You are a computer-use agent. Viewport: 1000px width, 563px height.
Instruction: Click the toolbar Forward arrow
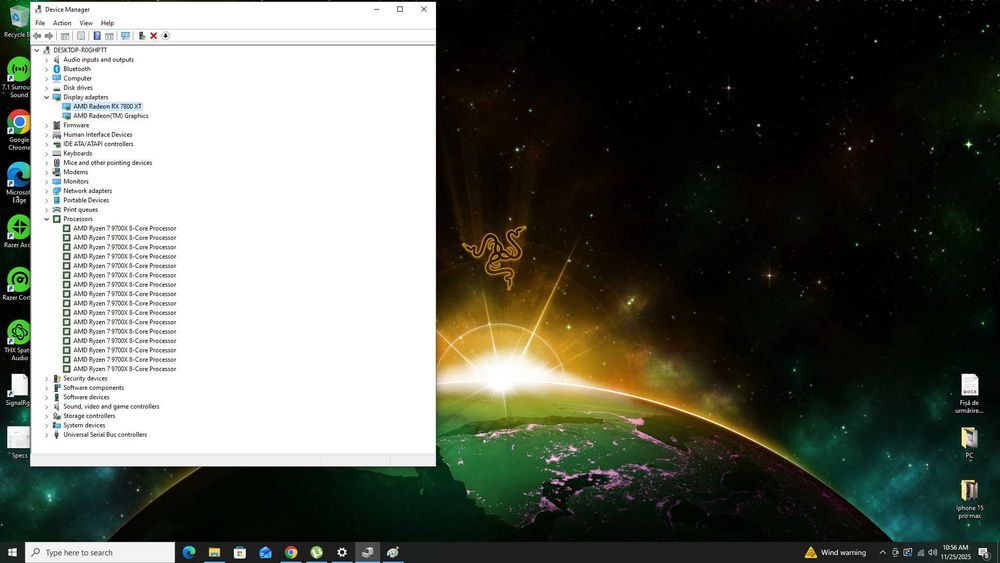[48, 36]
